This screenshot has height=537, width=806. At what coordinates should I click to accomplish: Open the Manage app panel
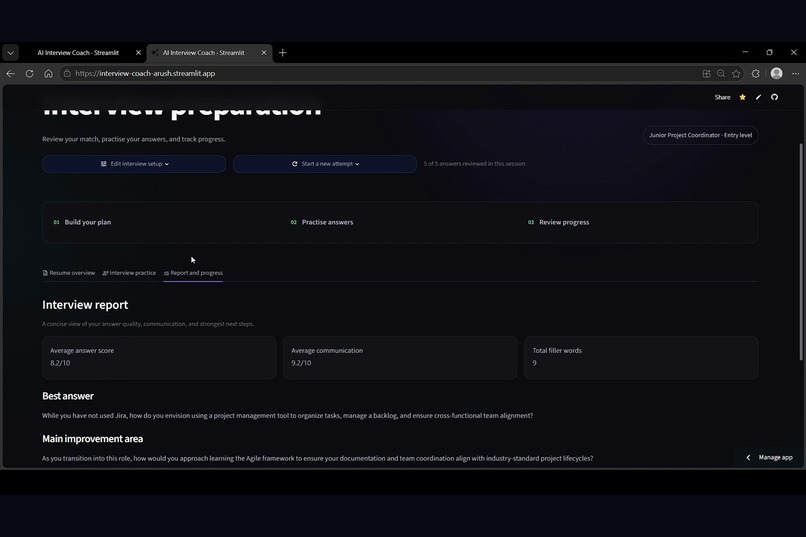(x=769, y=457)
